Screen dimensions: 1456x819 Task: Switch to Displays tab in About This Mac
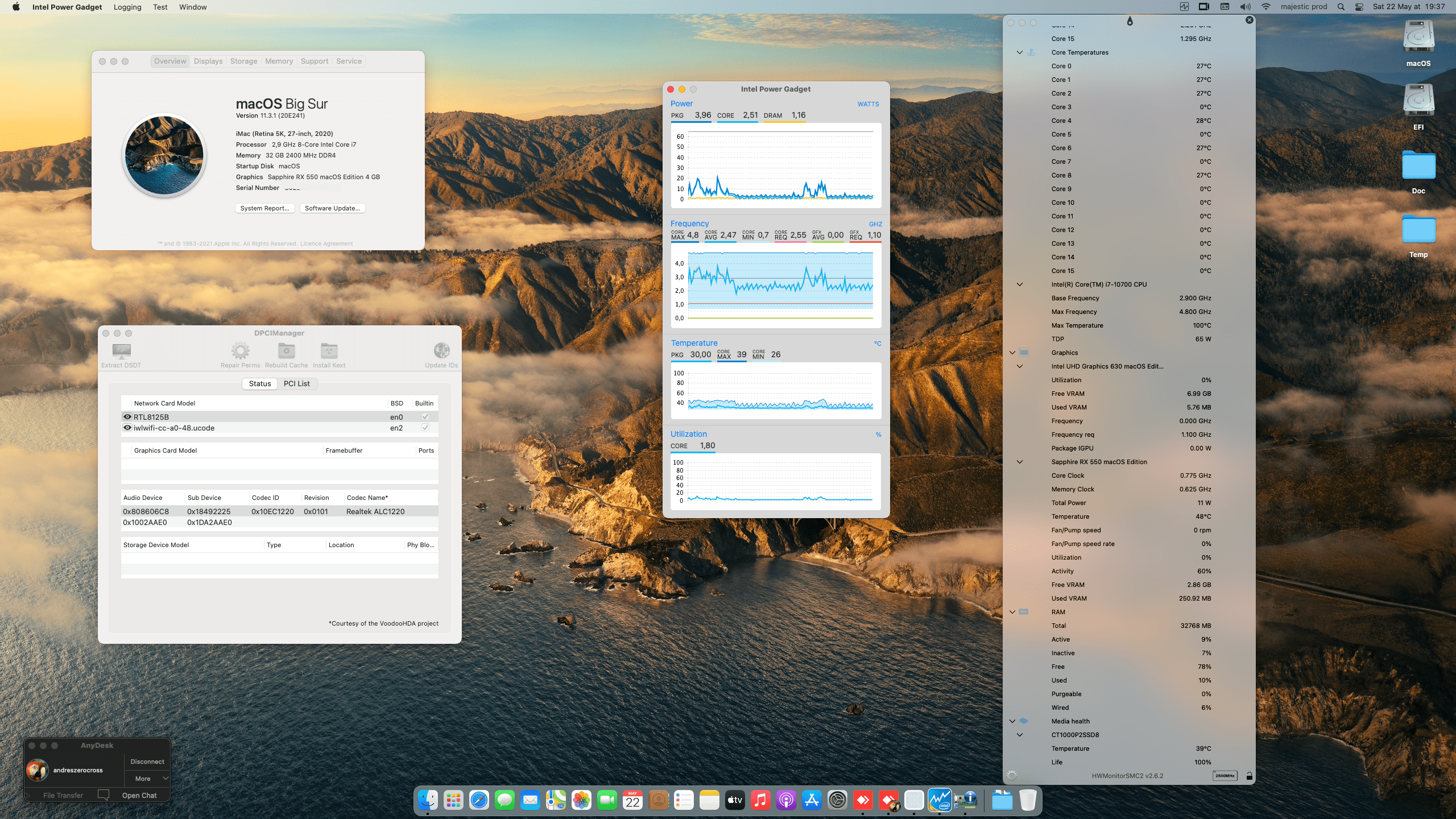coord(208,61)
